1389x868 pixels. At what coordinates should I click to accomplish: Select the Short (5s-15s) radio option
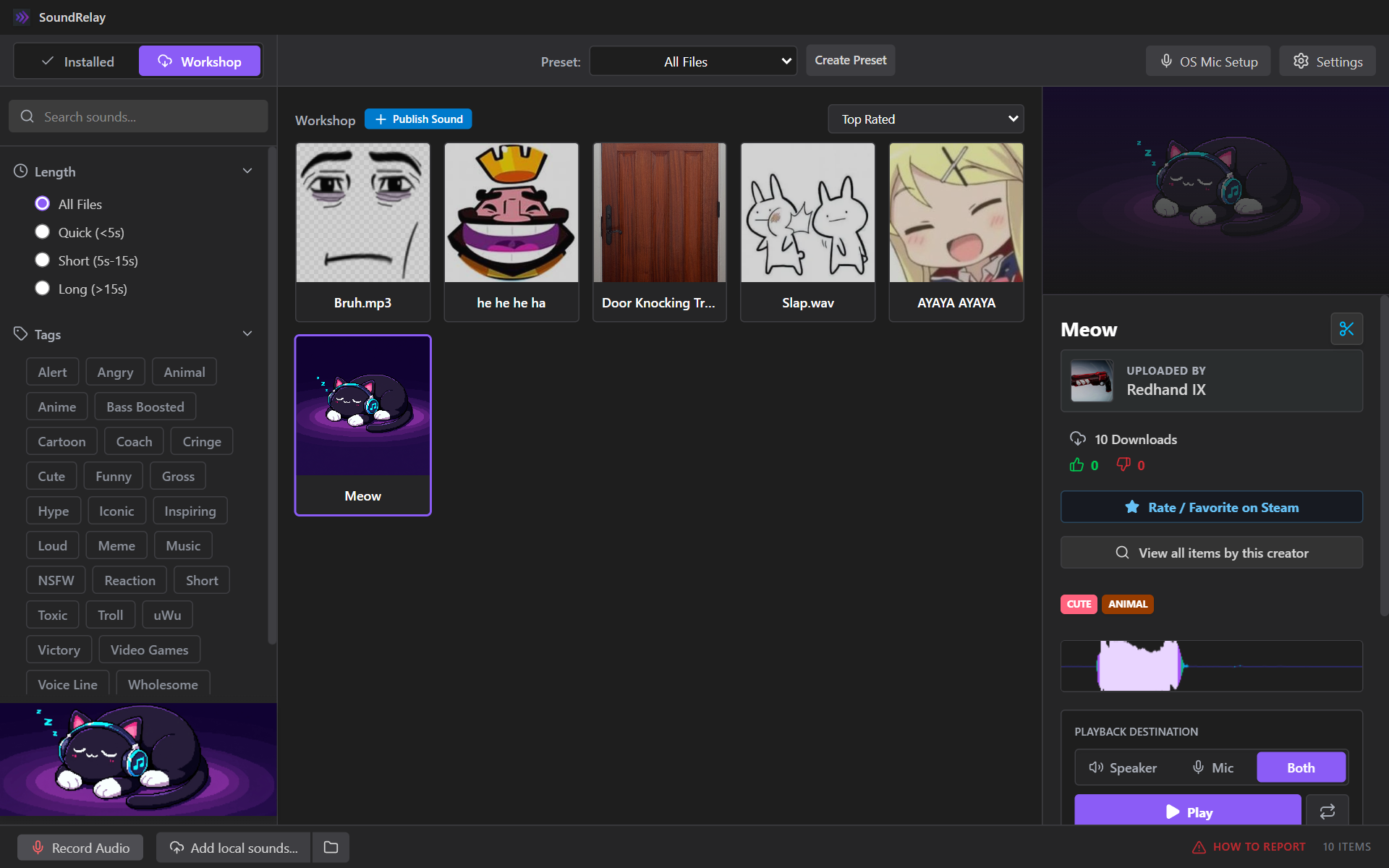pyautogui.click(x=43, y=260)
